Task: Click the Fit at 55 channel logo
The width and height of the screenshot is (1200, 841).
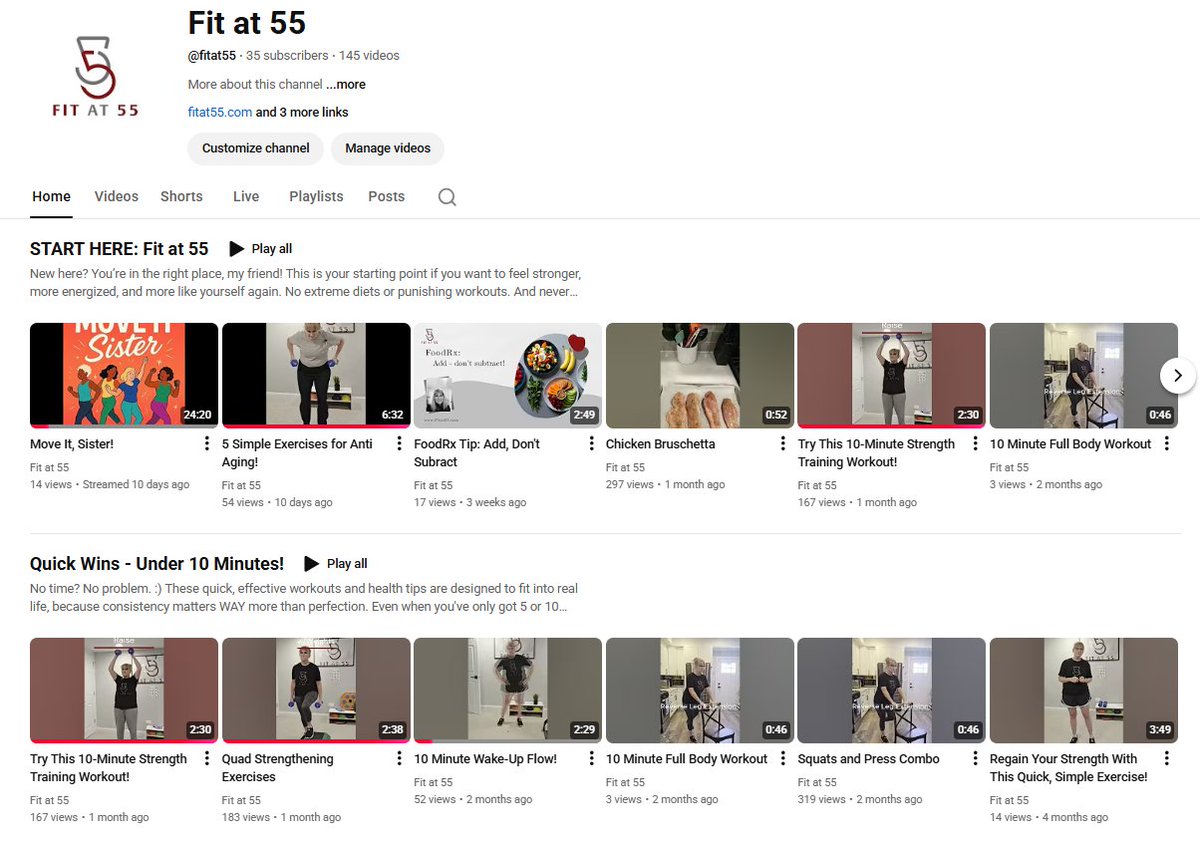Action: (96, 76)
